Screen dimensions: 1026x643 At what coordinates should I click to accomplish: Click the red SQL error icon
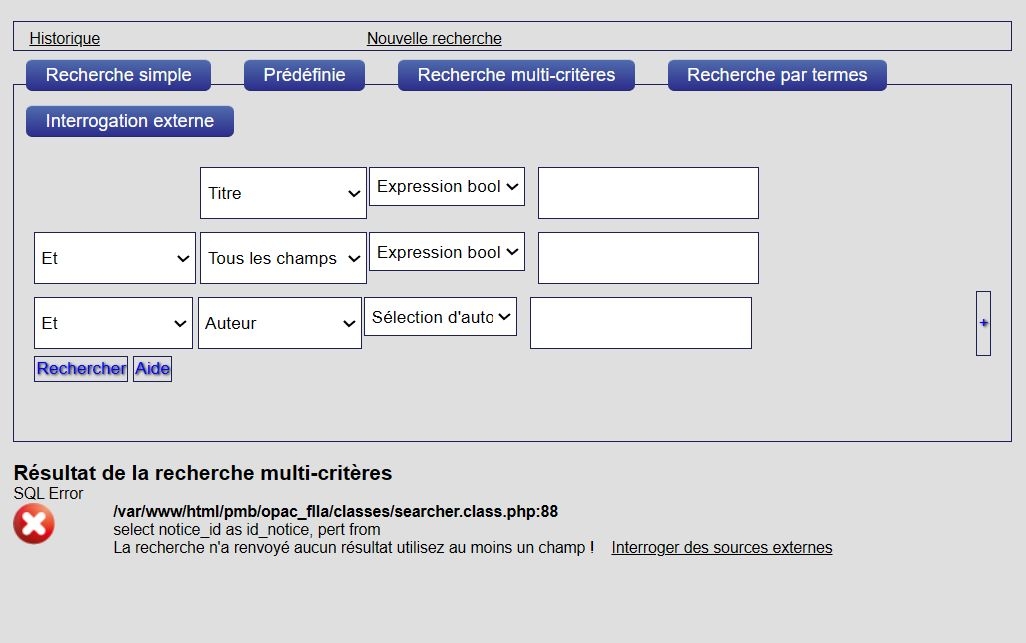coord(34,524)
